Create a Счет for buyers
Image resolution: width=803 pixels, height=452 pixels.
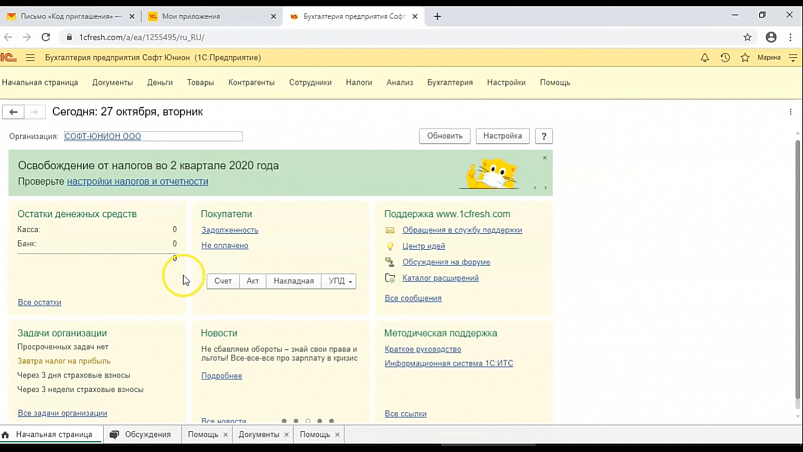pyautogui.click(x=223, y=281)
